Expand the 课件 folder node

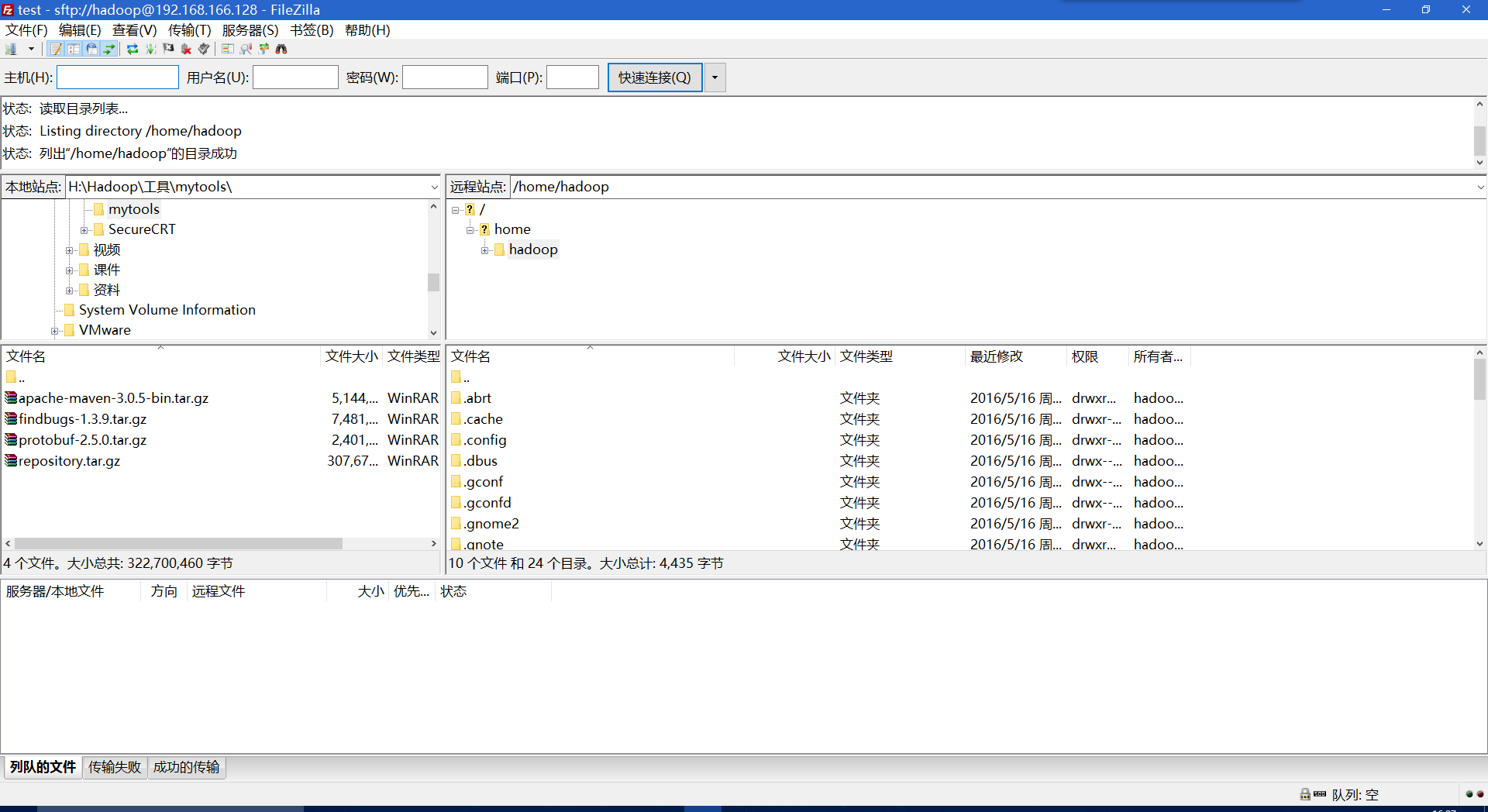tap(70, 270)
